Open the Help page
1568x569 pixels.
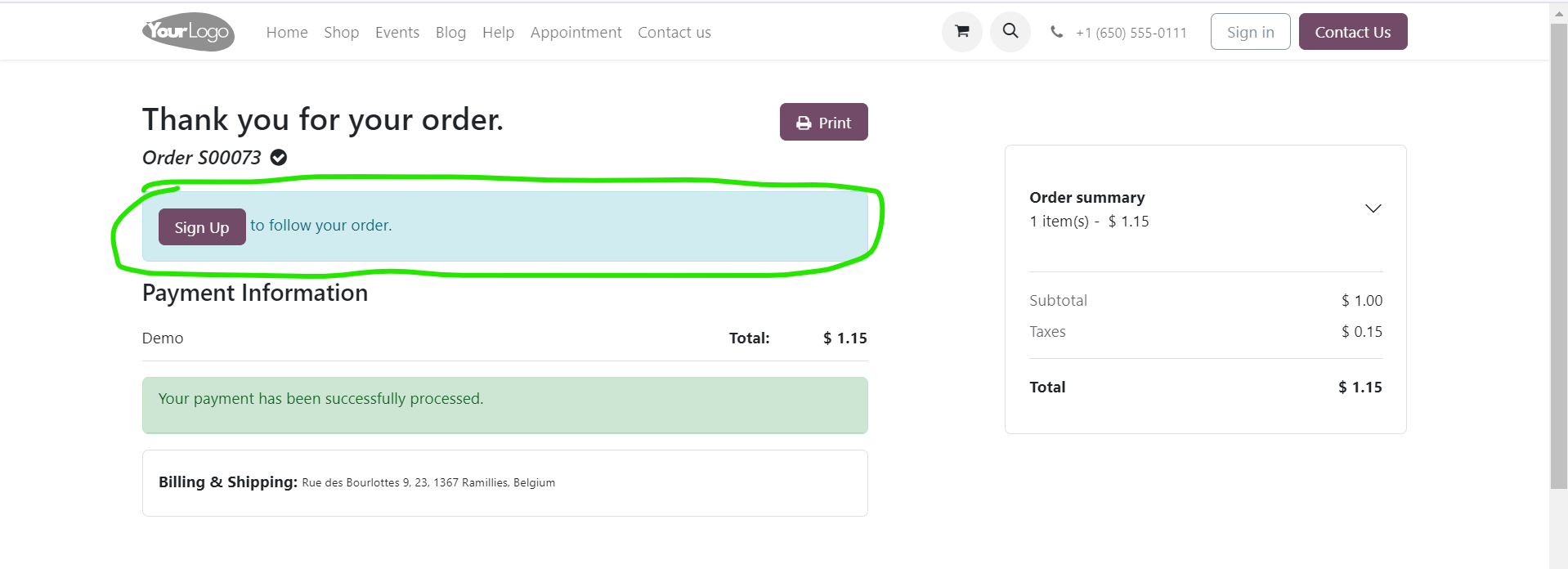coord(498,33)
